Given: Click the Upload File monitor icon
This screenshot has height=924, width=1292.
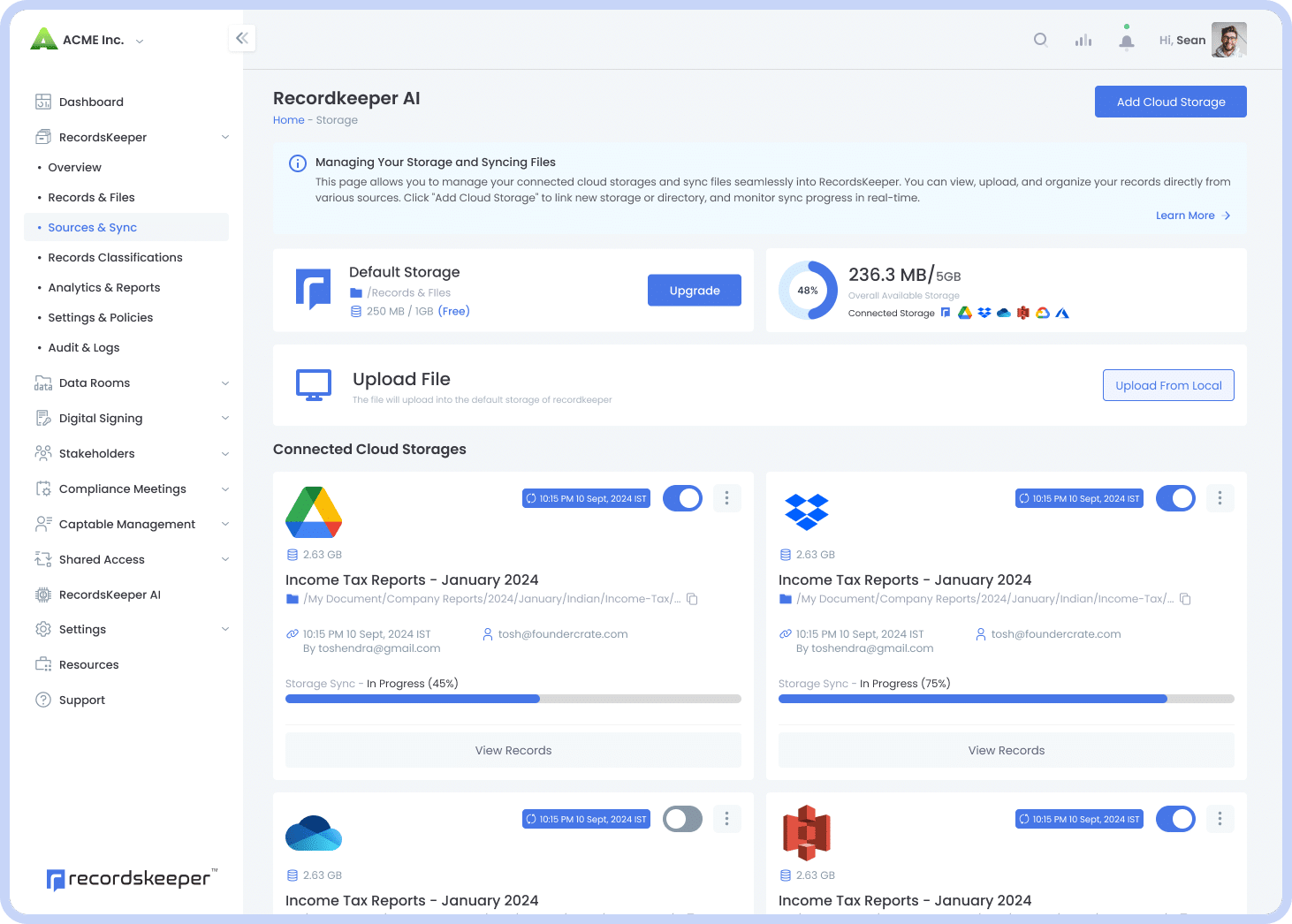Looking at the screenshot, I should (314, 385).
